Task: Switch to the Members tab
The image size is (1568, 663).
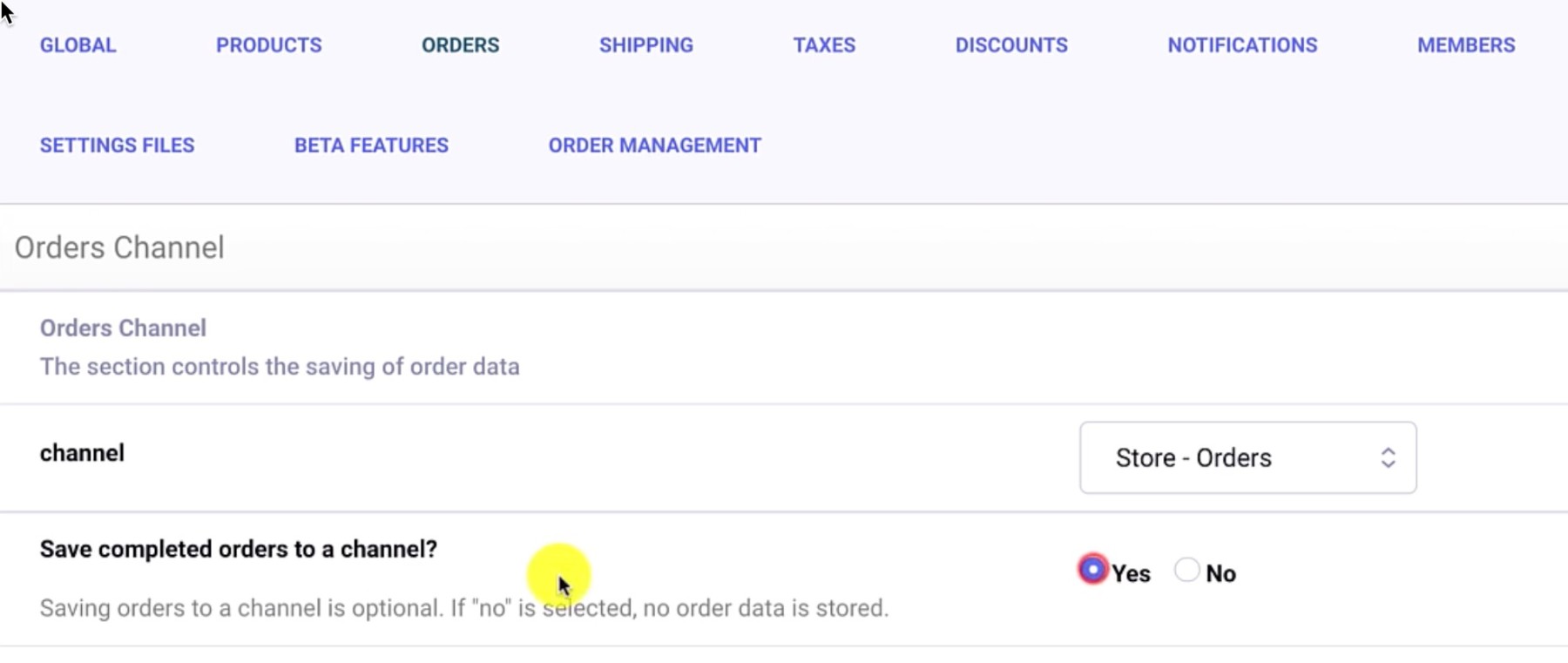Action: tap(1466, 45)
